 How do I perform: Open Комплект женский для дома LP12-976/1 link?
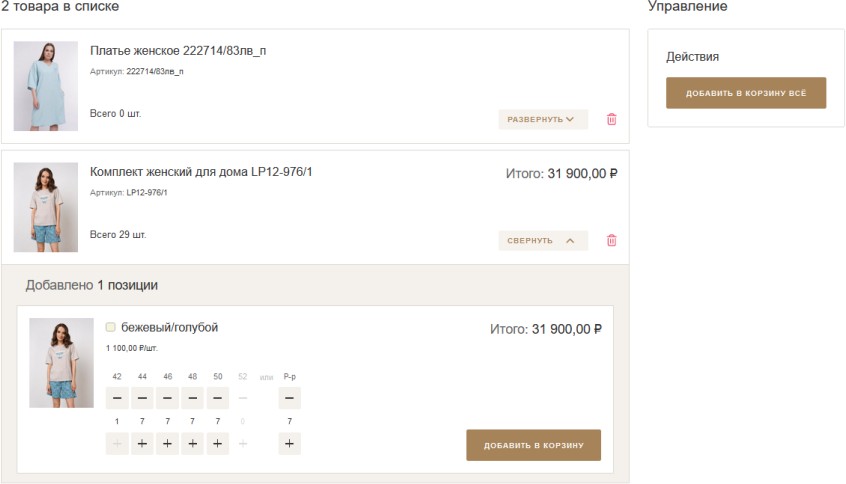pos(201,172)
